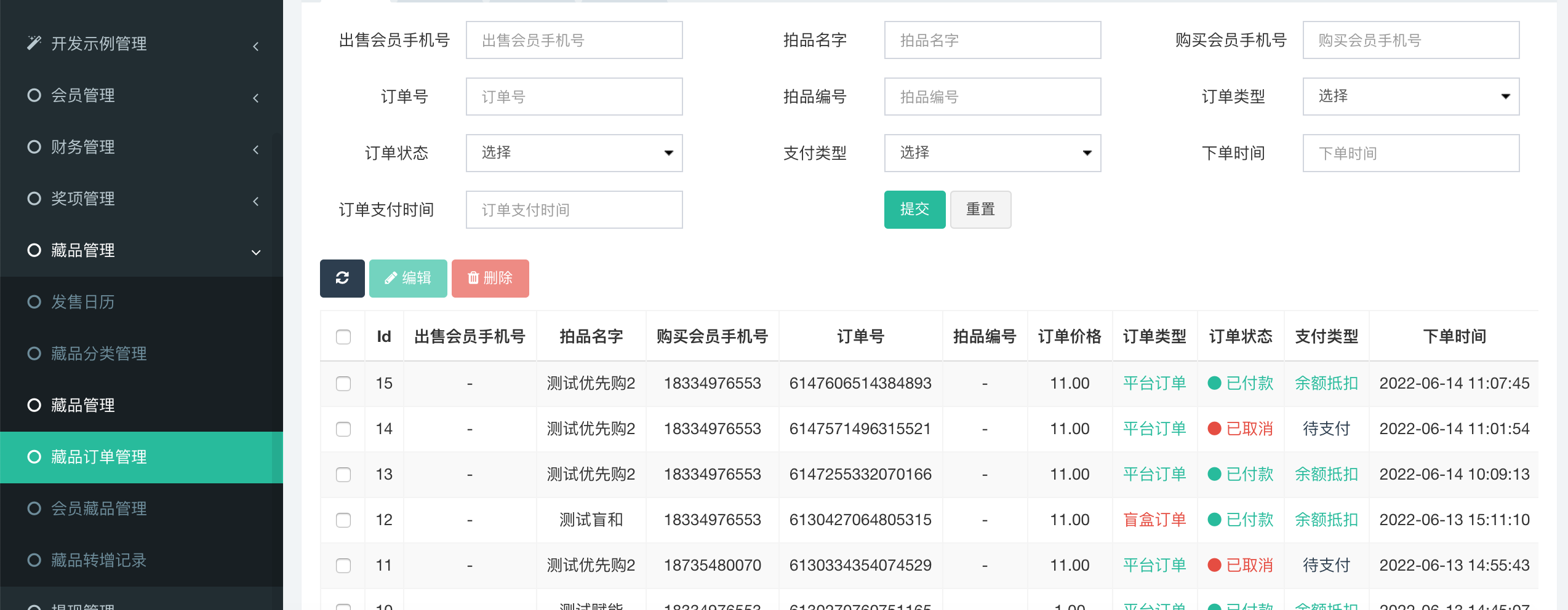The width and height of the screenshot is (1568, 610).
Task: Click the green status dot for order 13
Action: click(1214, 474)
